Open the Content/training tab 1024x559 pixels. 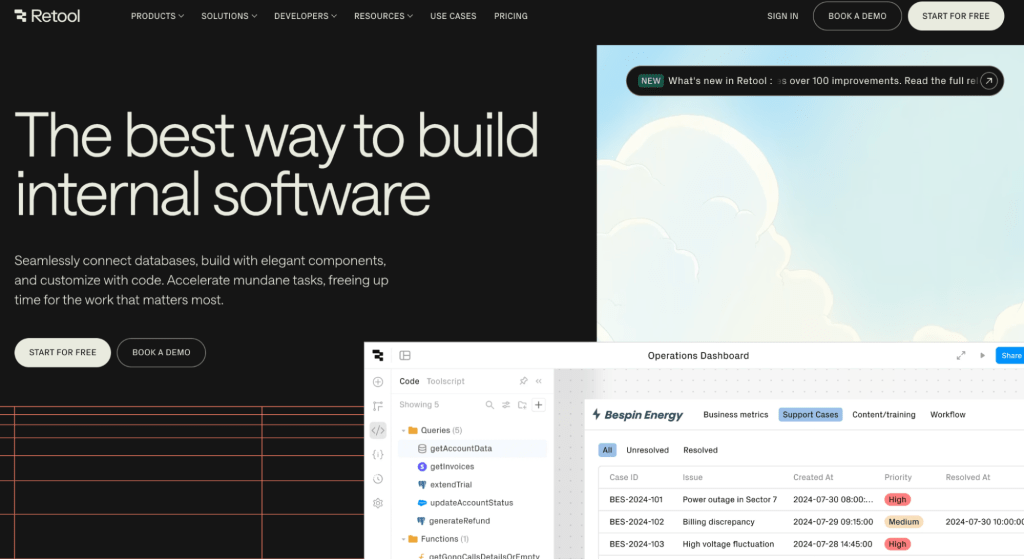coord(884,415)
